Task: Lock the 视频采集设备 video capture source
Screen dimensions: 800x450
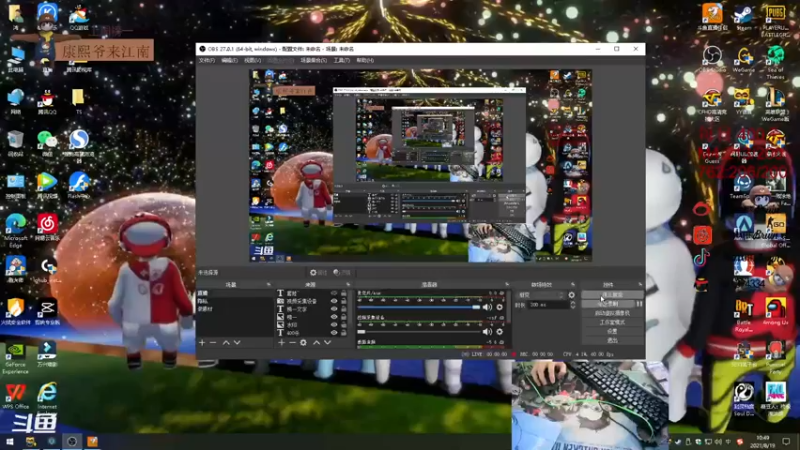Action: (x=344, y=301)
